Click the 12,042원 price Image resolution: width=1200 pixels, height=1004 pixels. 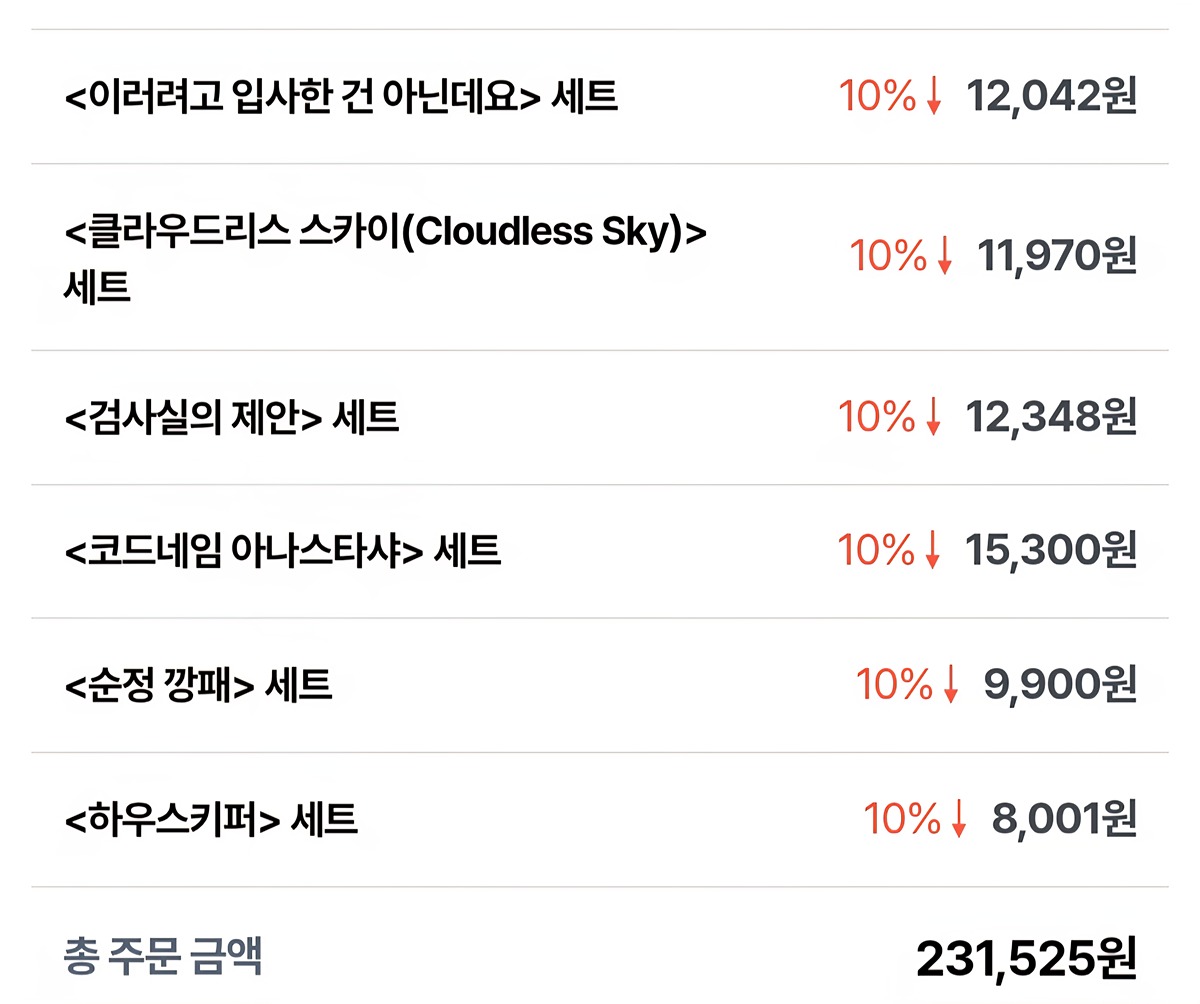[x=1051, y=97]
